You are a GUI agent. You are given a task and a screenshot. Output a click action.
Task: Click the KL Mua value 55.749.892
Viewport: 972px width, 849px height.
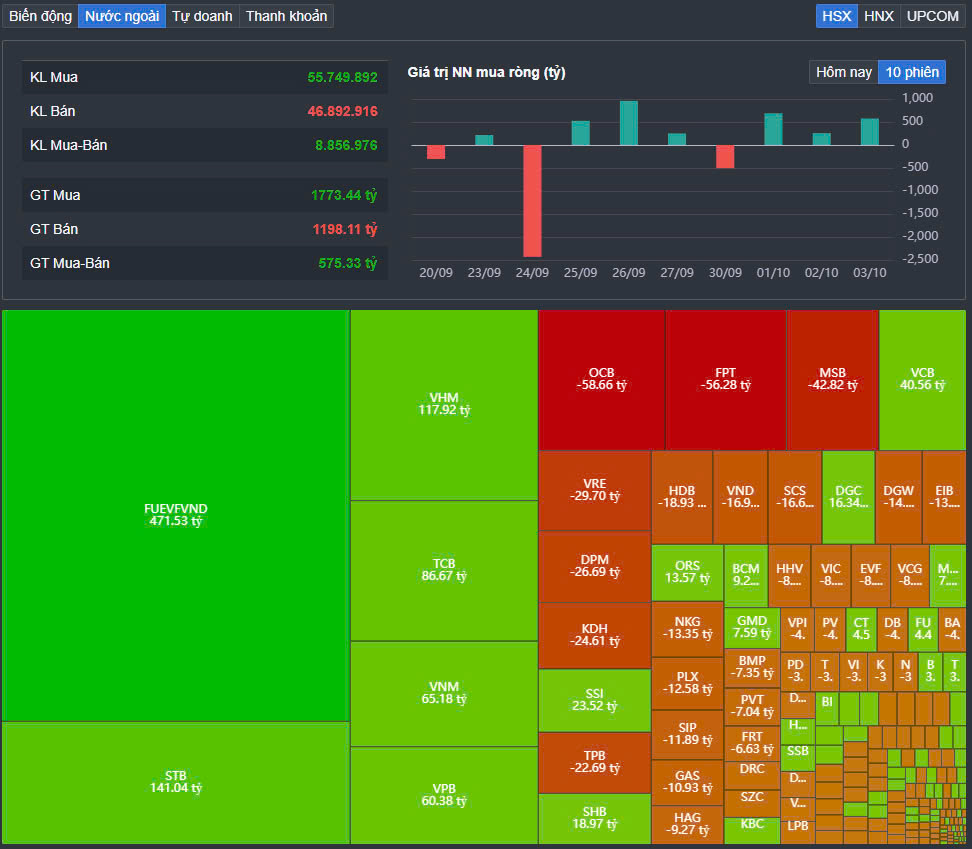[x=342, y=77]
